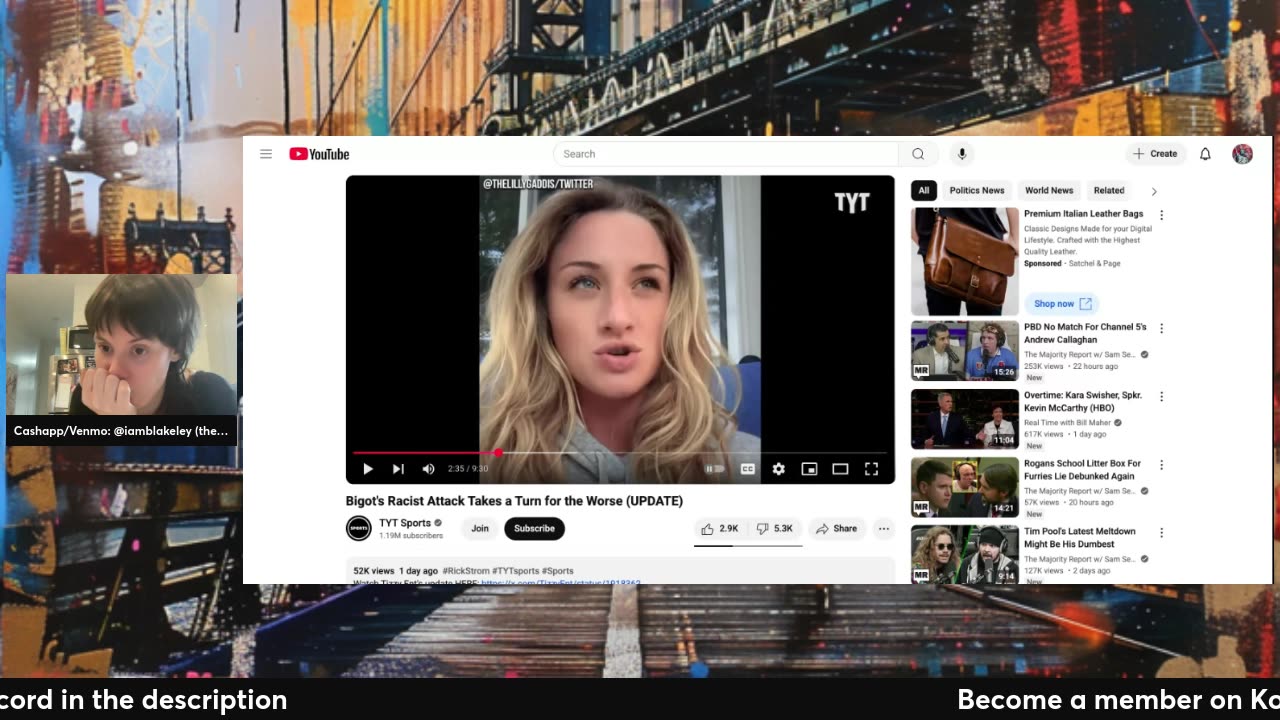
Task: Open the TYT Sports channel avatar
Action: click(358, 528)
